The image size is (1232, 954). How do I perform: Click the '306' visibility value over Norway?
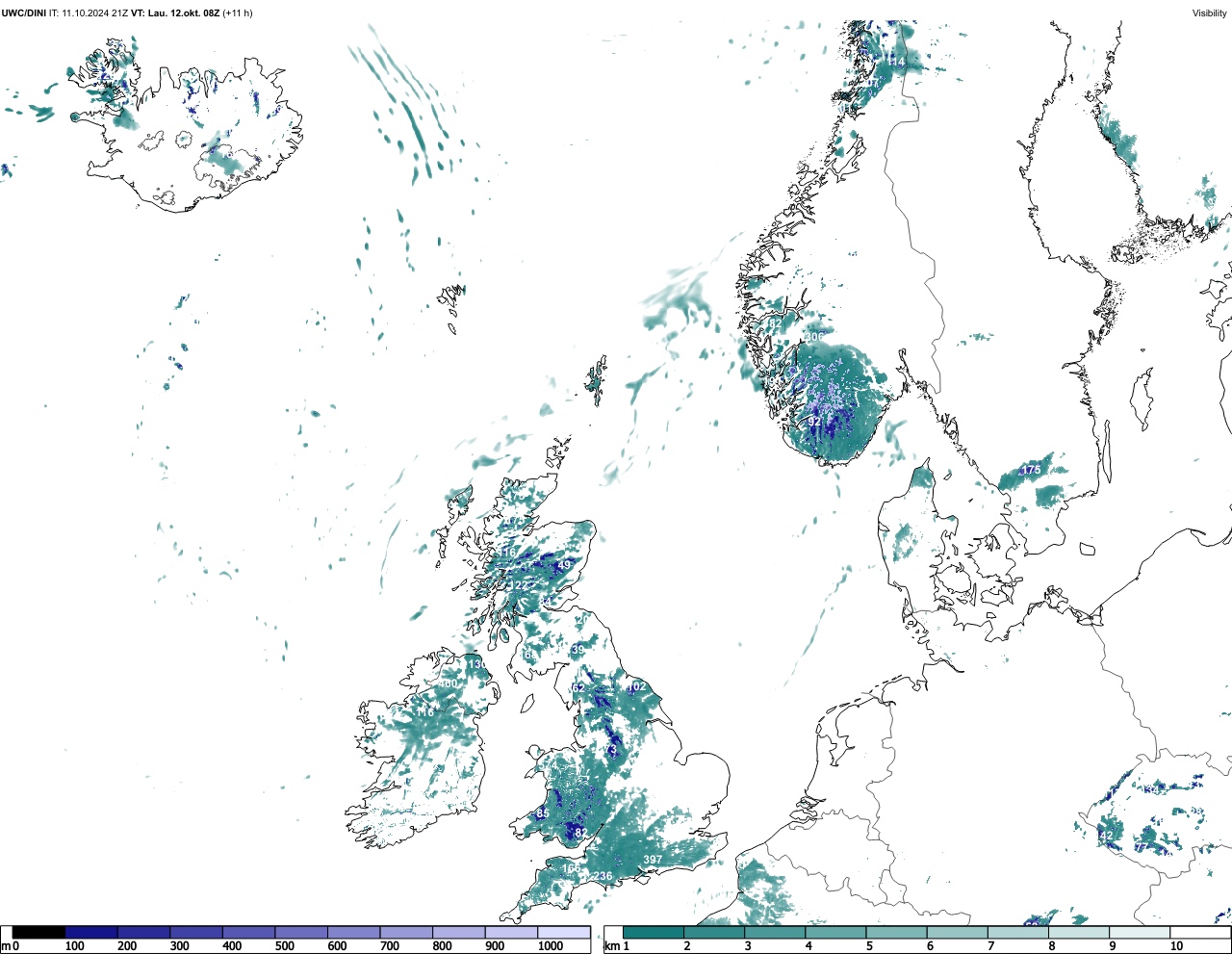(x=814, y=337)
